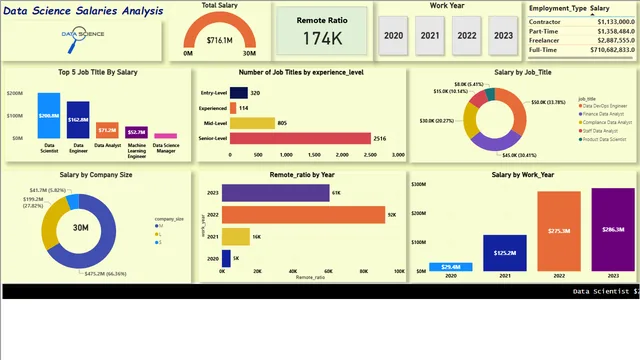
Task: Click the Entry-Level bar showing 320
Action: pyautogui.click(x=239, y=93)
